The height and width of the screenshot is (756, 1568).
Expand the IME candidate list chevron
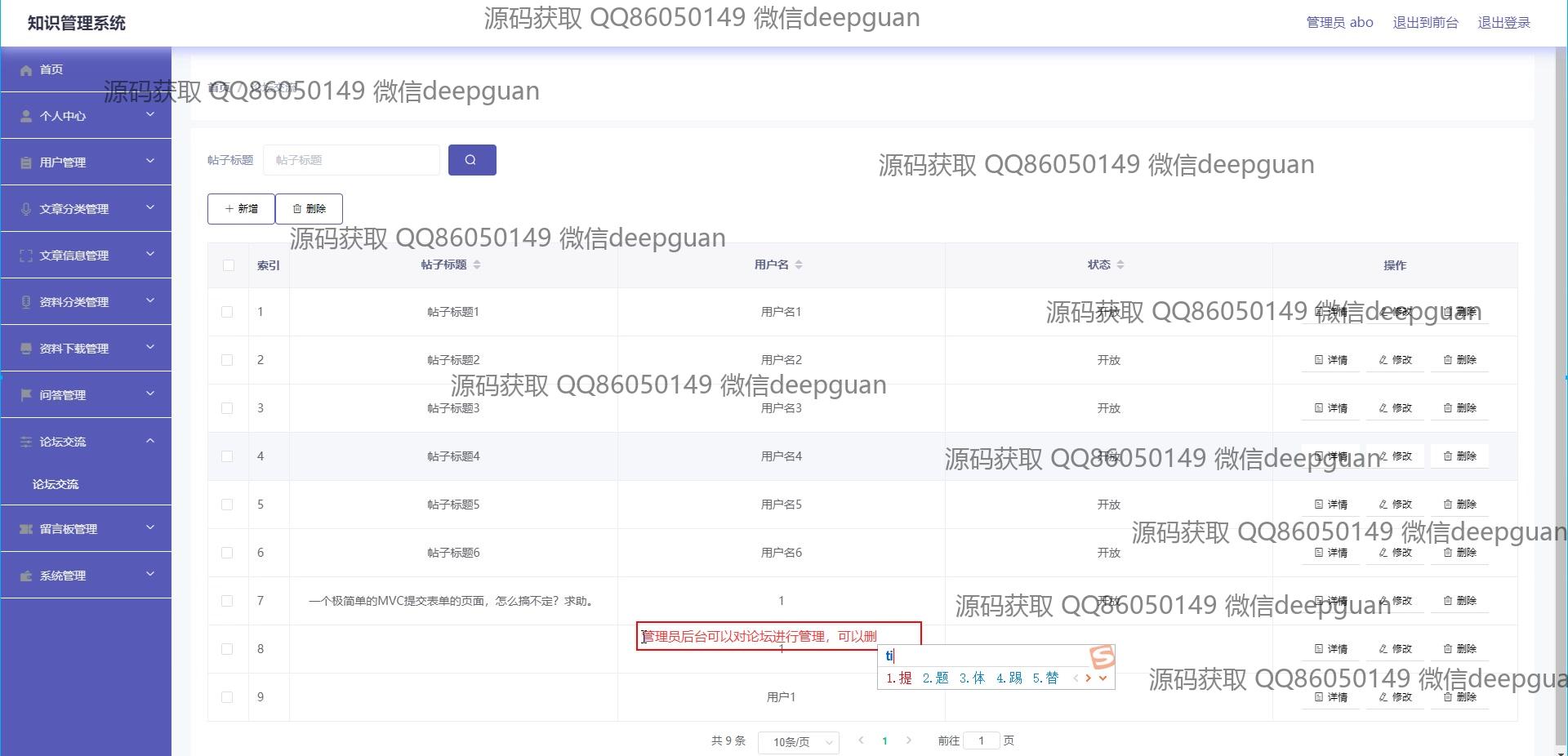pyautogui.click(x=1102, y=678)
